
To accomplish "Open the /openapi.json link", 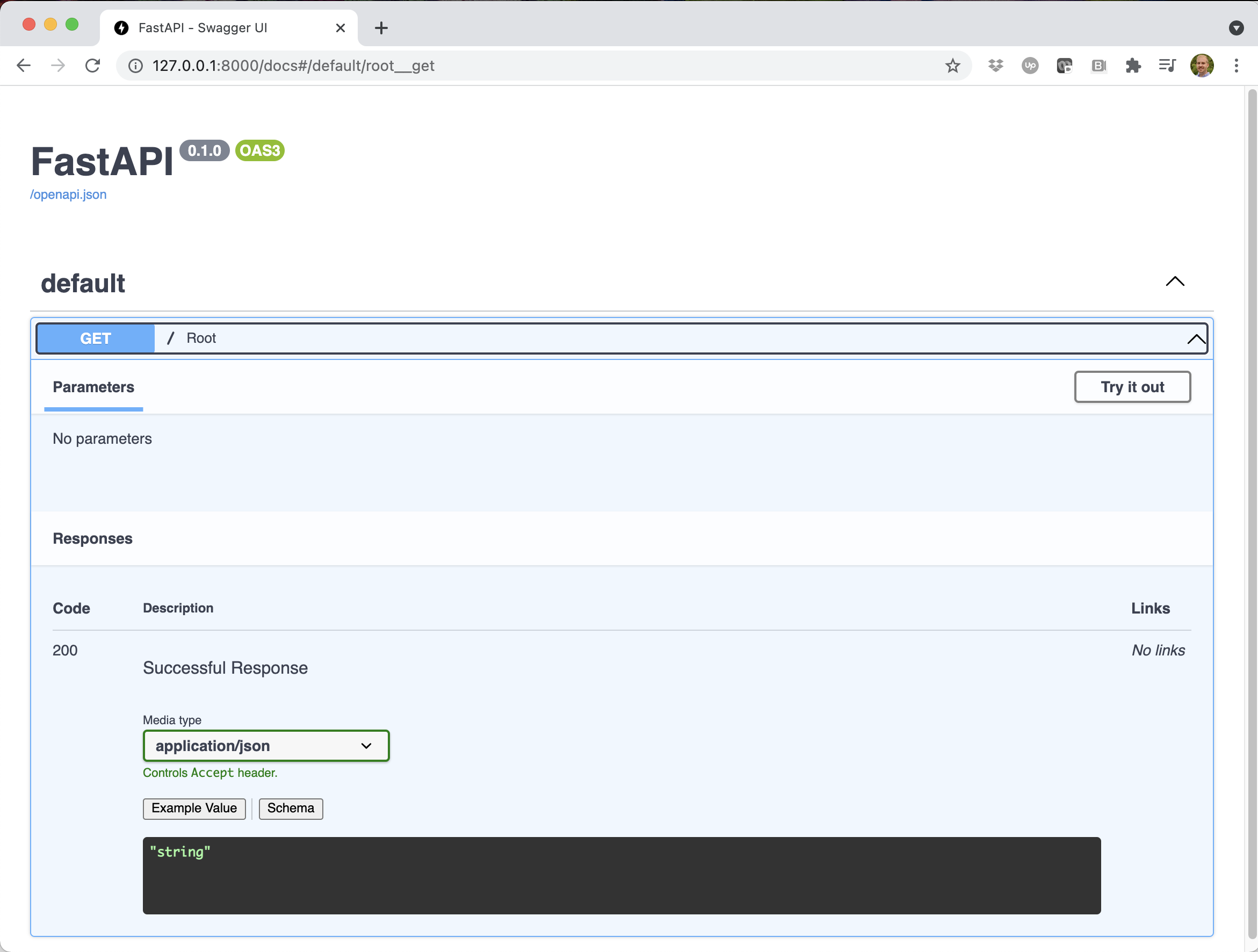I will (69, 194).
